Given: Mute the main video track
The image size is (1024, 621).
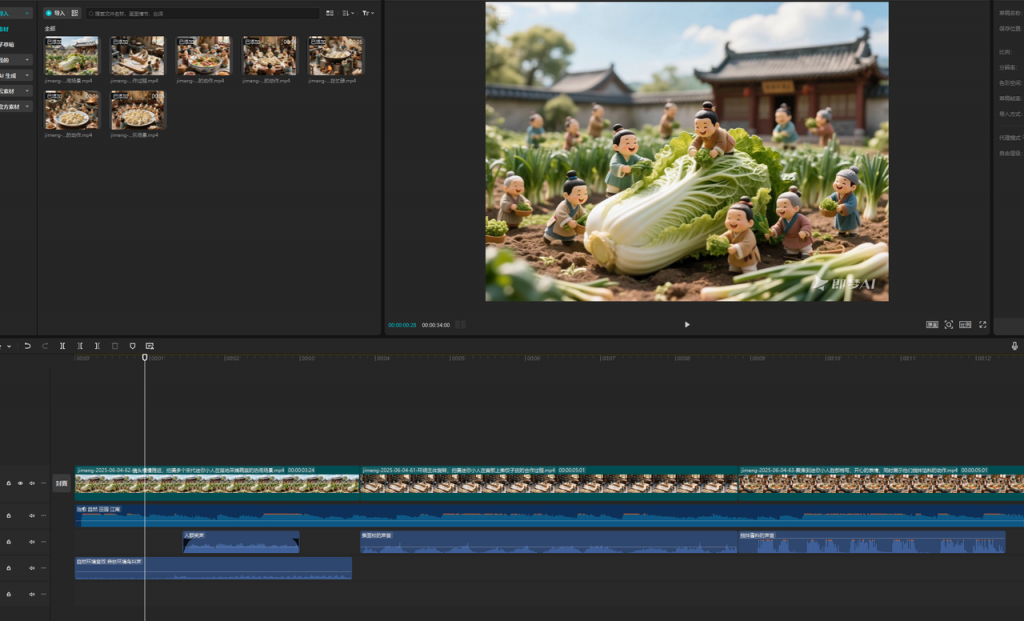Looking at the screenshot, I should coord(32,483).
